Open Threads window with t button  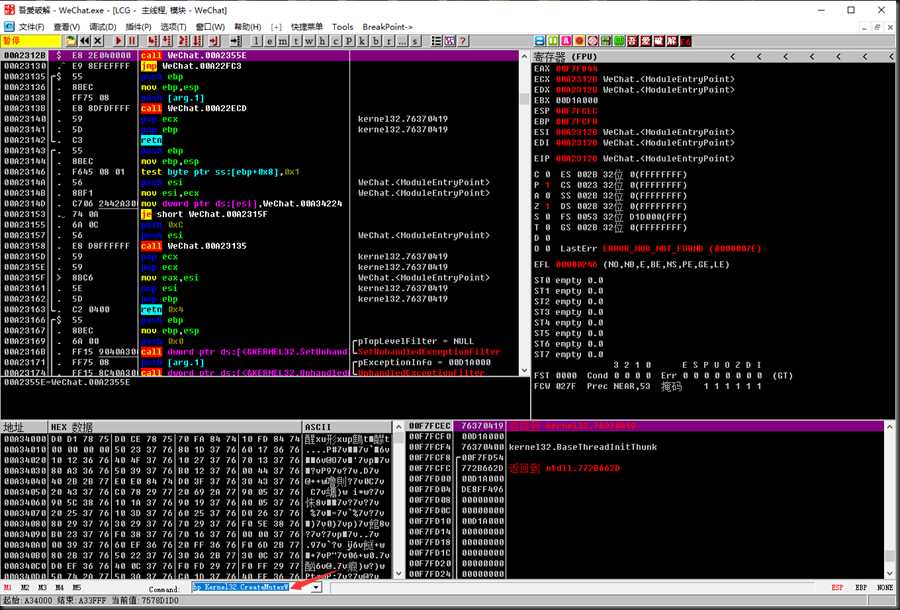296,41
